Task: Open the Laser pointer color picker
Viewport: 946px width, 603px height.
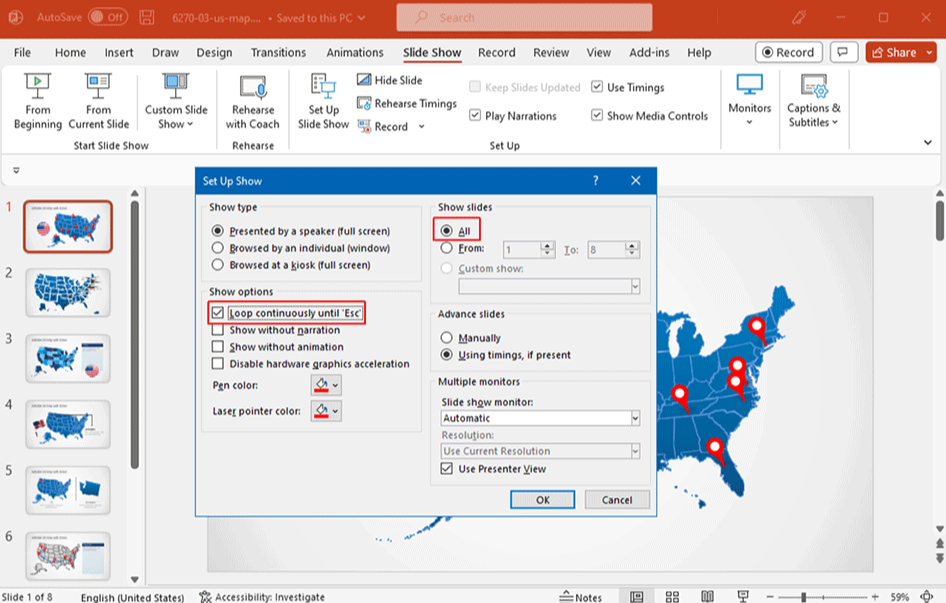Action: [x=326, y=411]
